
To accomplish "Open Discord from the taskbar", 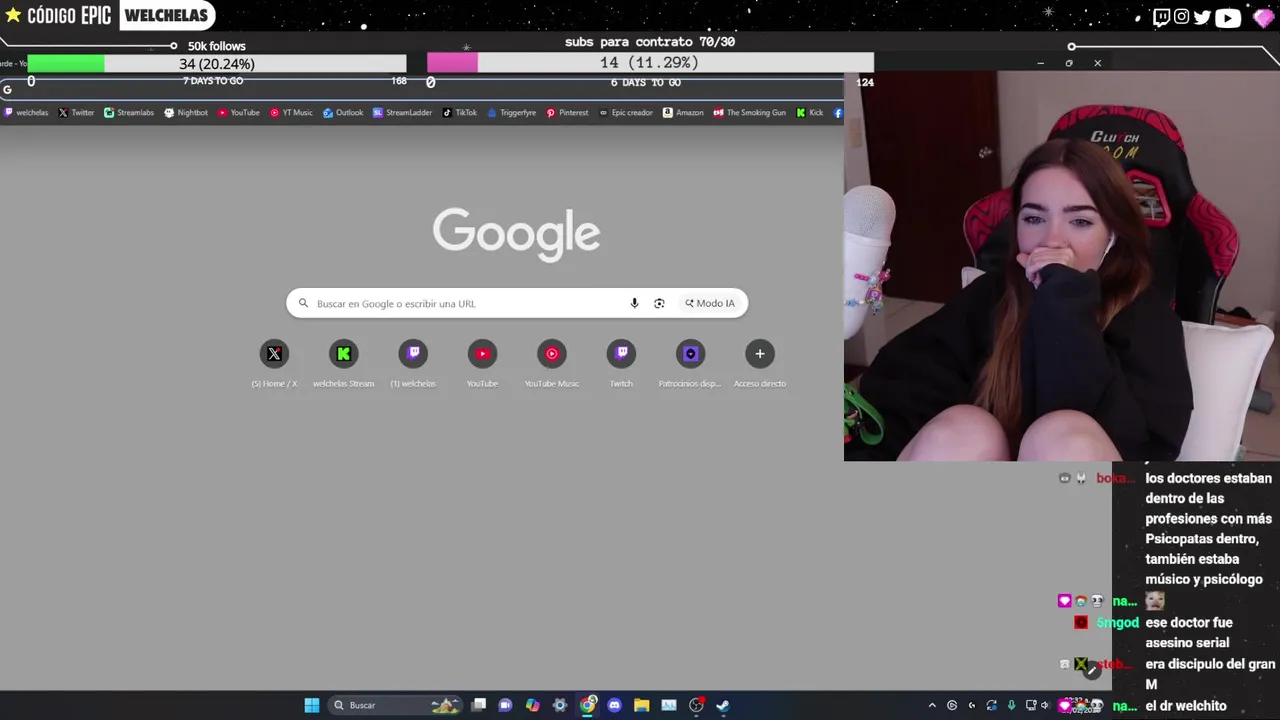I will (x=614, y=705).
